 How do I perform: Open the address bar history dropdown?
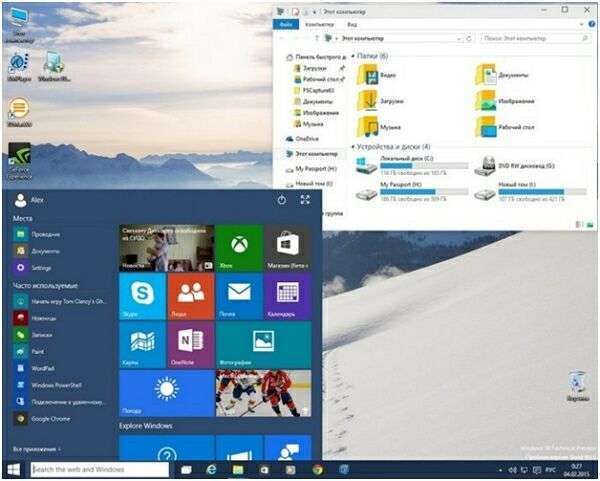458,38
